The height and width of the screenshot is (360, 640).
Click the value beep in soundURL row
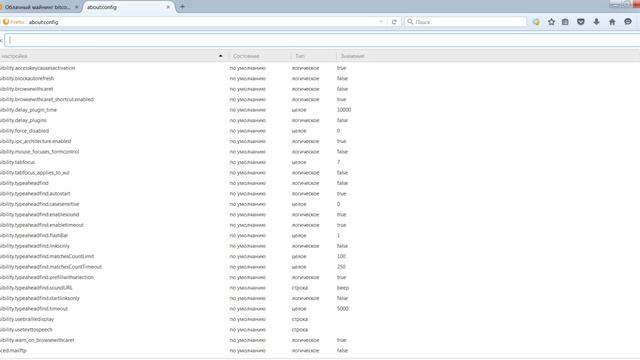tap(343, 288)
